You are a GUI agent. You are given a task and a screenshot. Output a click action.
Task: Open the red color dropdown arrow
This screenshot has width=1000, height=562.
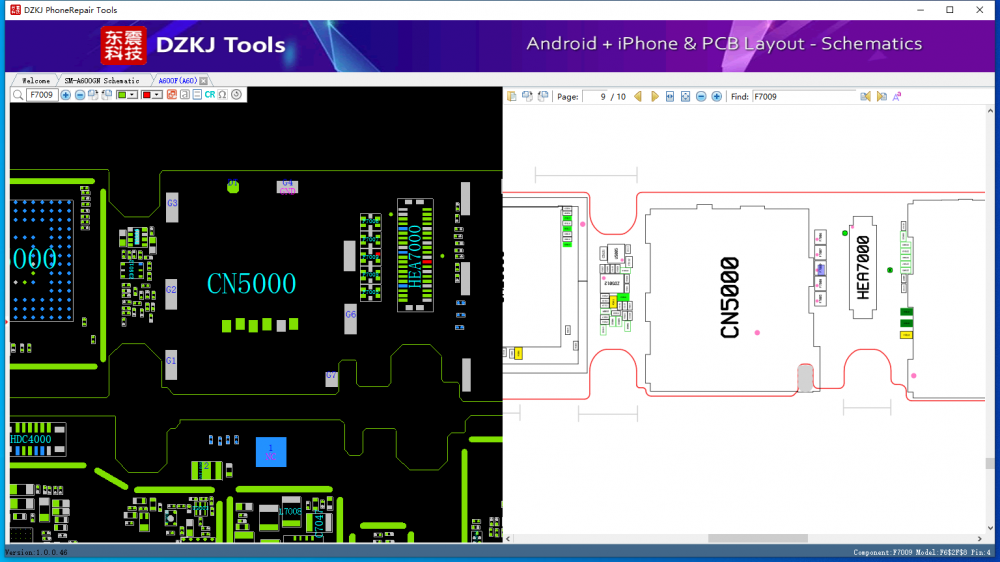tap(158, 95)
